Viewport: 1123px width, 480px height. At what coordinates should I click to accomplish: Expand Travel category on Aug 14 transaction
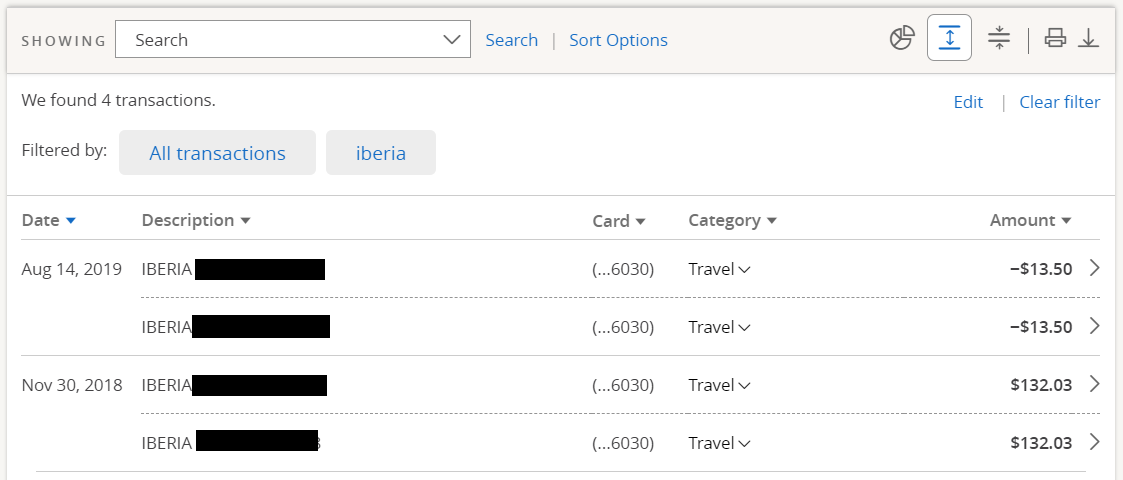coord(719,269)
